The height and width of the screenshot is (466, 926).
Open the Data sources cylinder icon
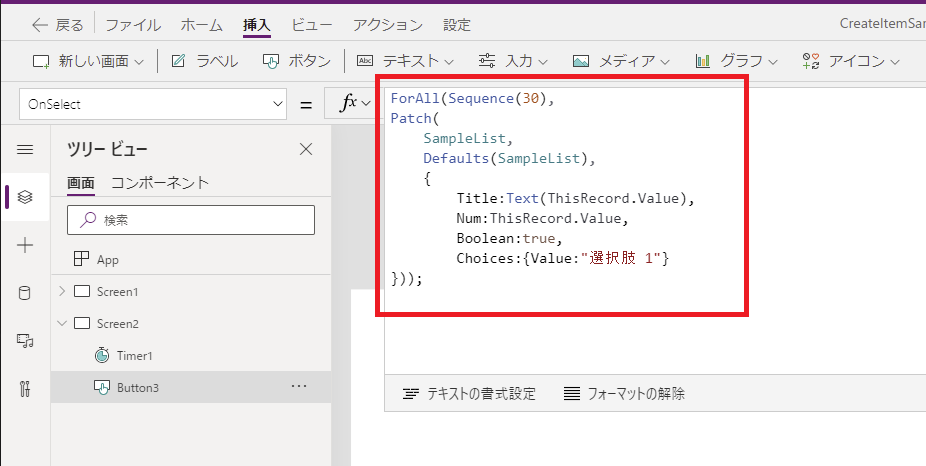pyautogui.click(x=25, y=294)
